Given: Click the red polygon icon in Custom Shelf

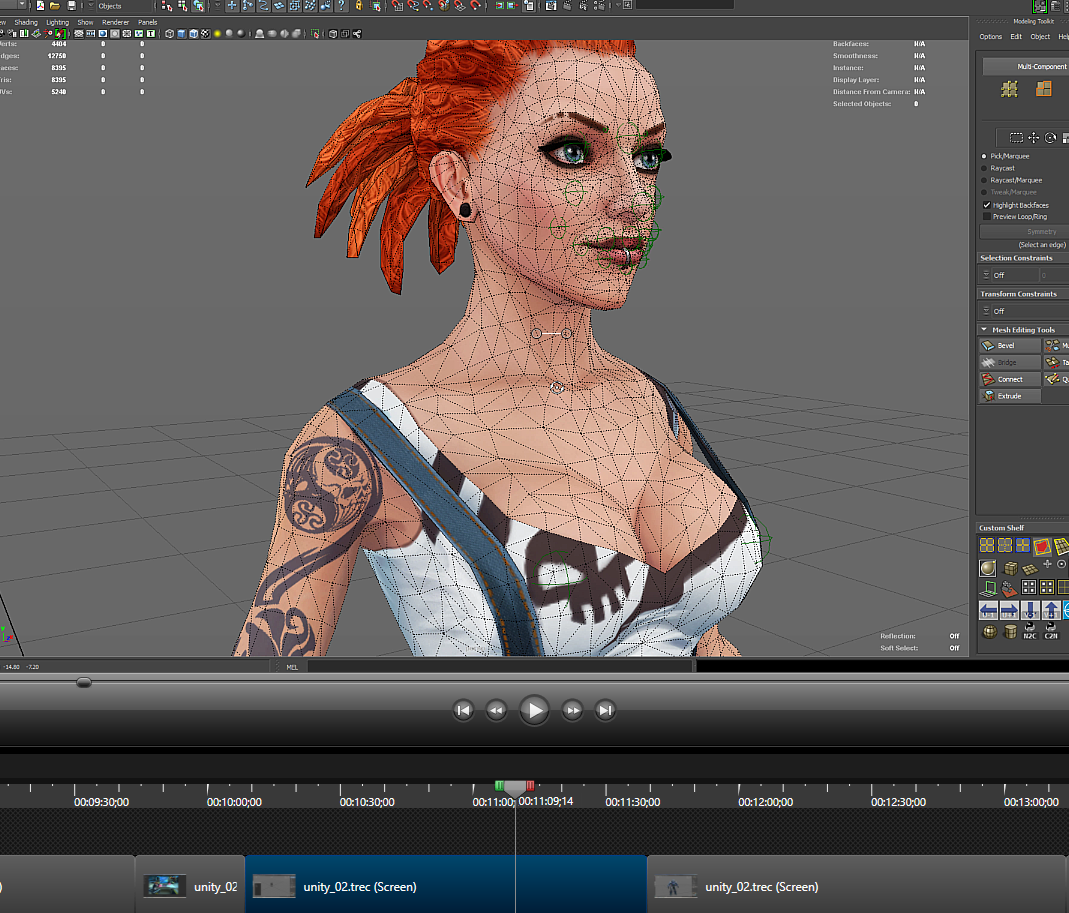Looking at the screenshot, I should click(x=1041, y=545).
